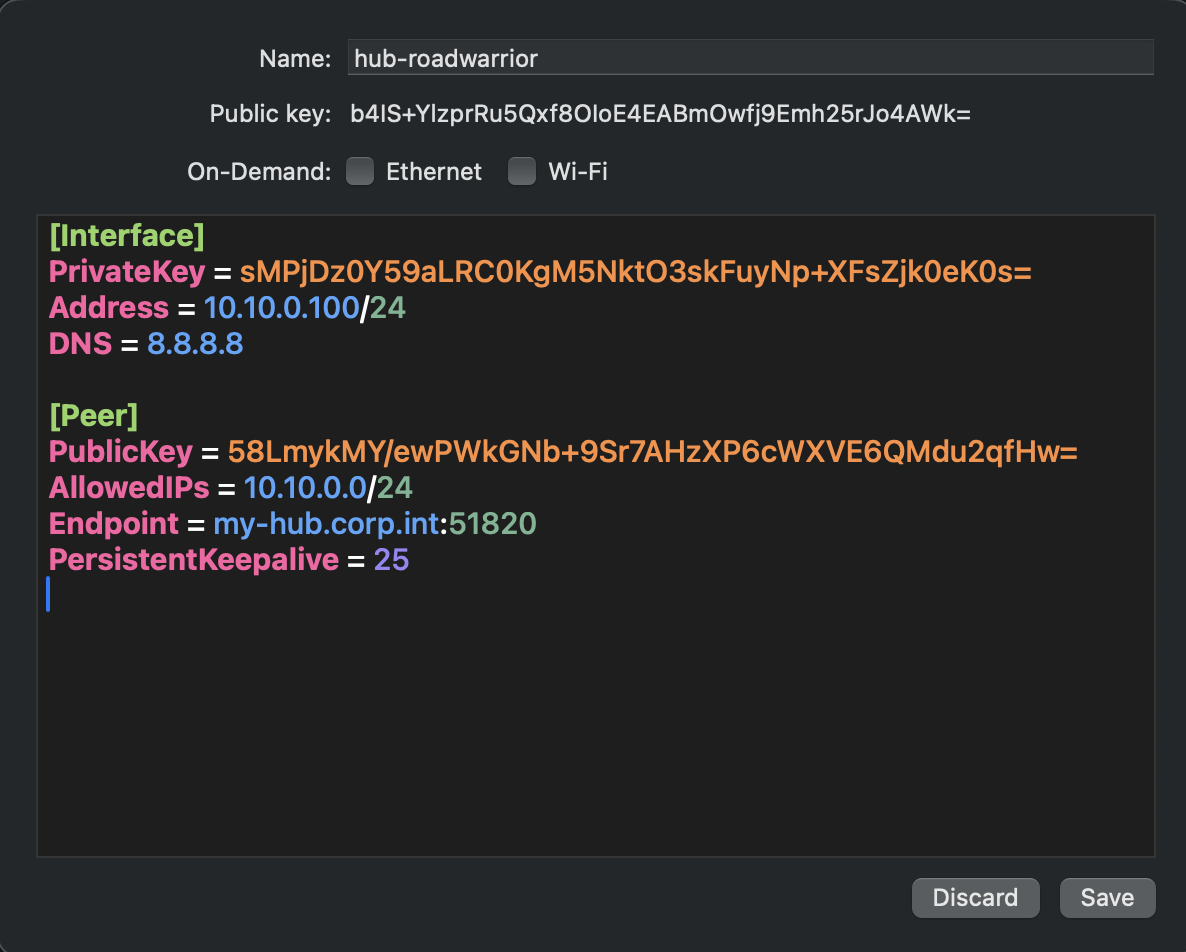Click the On-Demand: label
The image size is (1186, 952).
pyautogui.click(x=259, y=172)
